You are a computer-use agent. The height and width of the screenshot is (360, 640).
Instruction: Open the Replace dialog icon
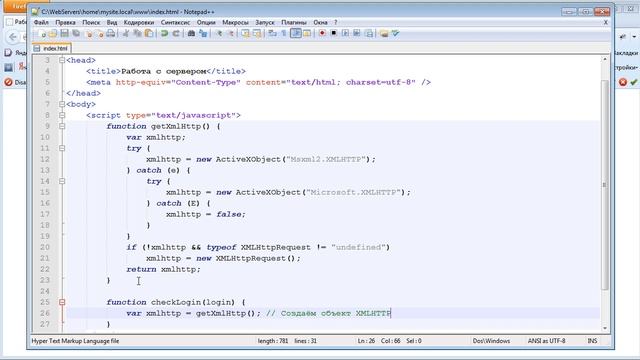[x=203, y=33]
